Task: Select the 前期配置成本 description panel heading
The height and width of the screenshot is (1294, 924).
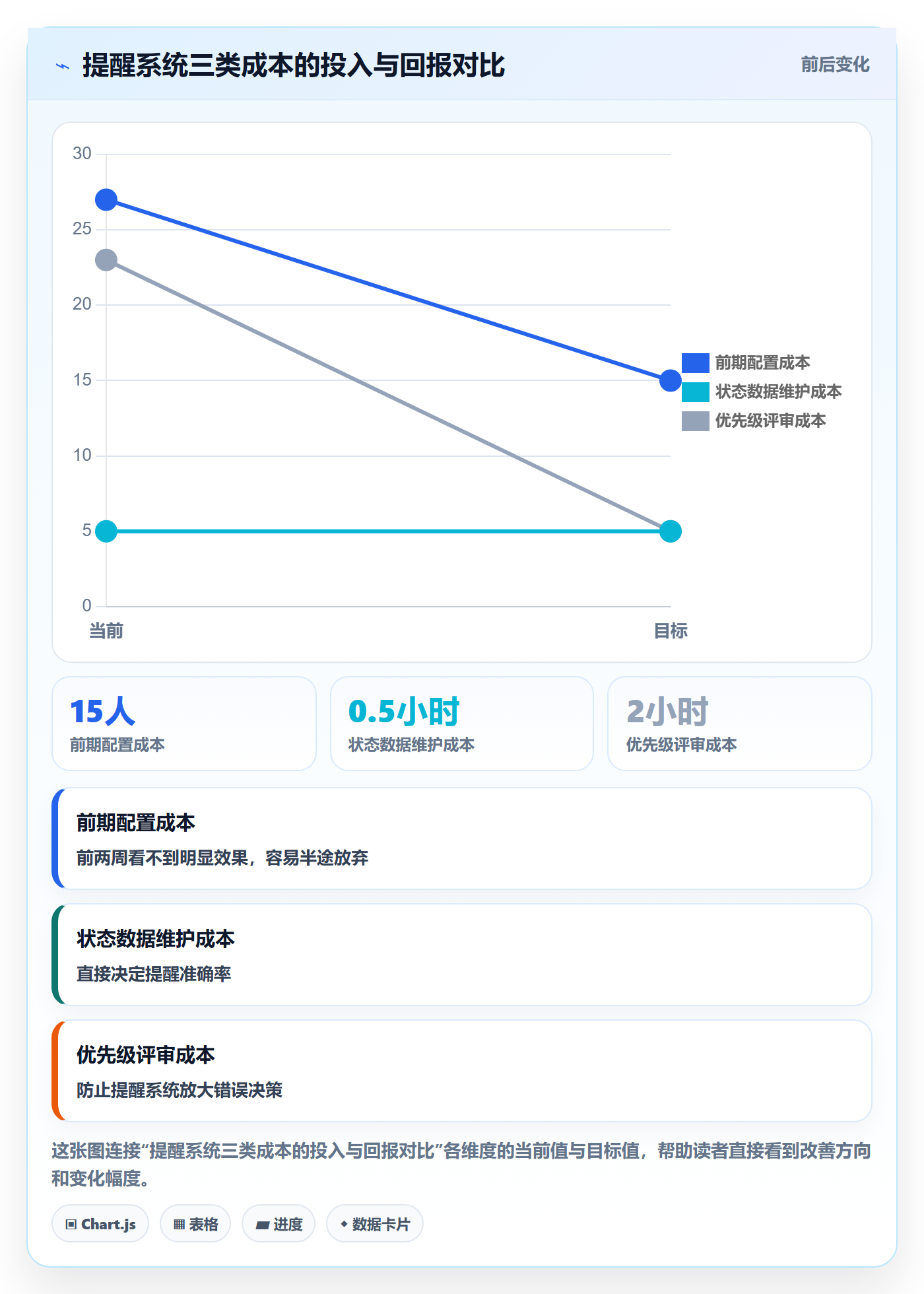Action: tap(136, 823)
